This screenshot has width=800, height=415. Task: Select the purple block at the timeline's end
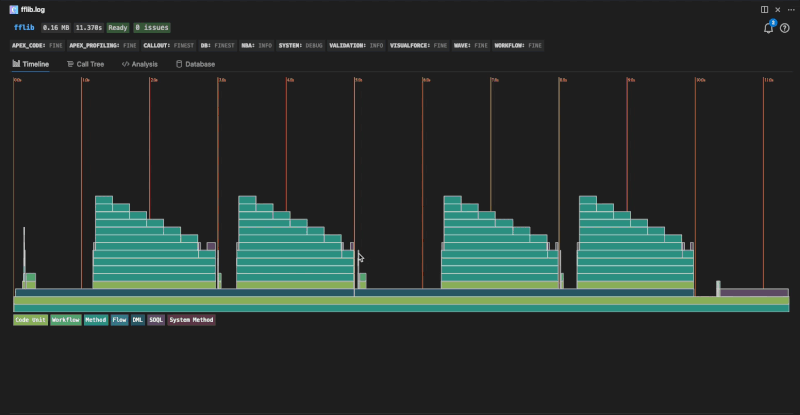754,292
